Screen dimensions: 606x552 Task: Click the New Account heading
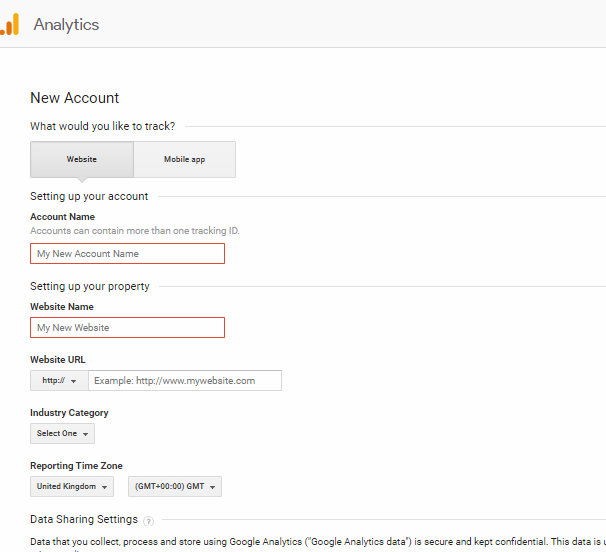click(75, 98)
